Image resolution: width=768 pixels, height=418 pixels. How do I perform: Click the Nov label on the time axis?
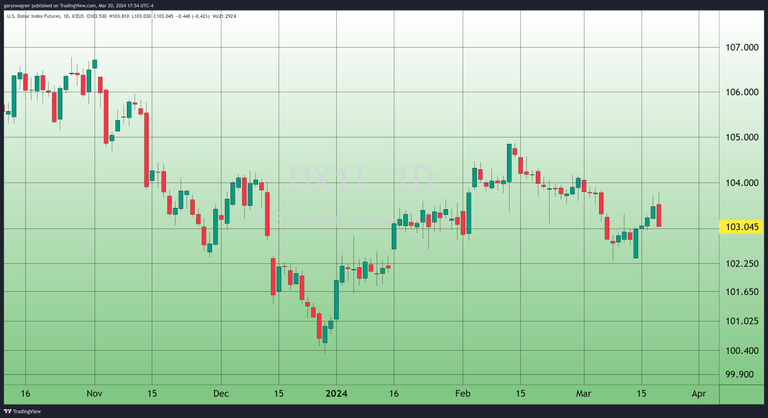[x=93, y=394]
